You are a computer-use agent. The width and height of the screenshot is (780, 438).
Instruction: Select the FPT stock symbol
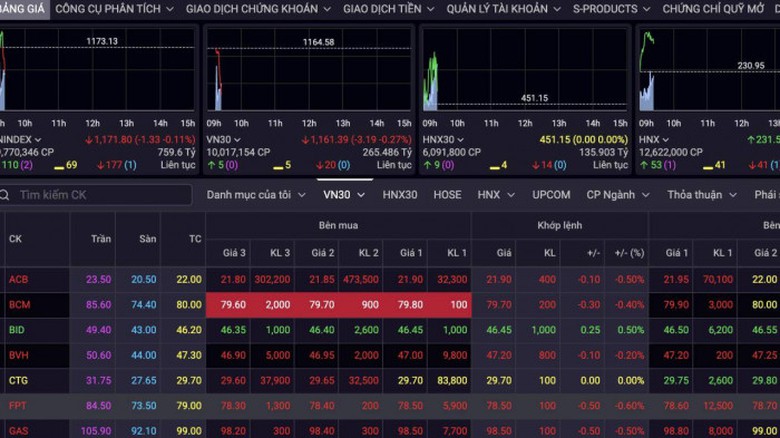[17, 405]
